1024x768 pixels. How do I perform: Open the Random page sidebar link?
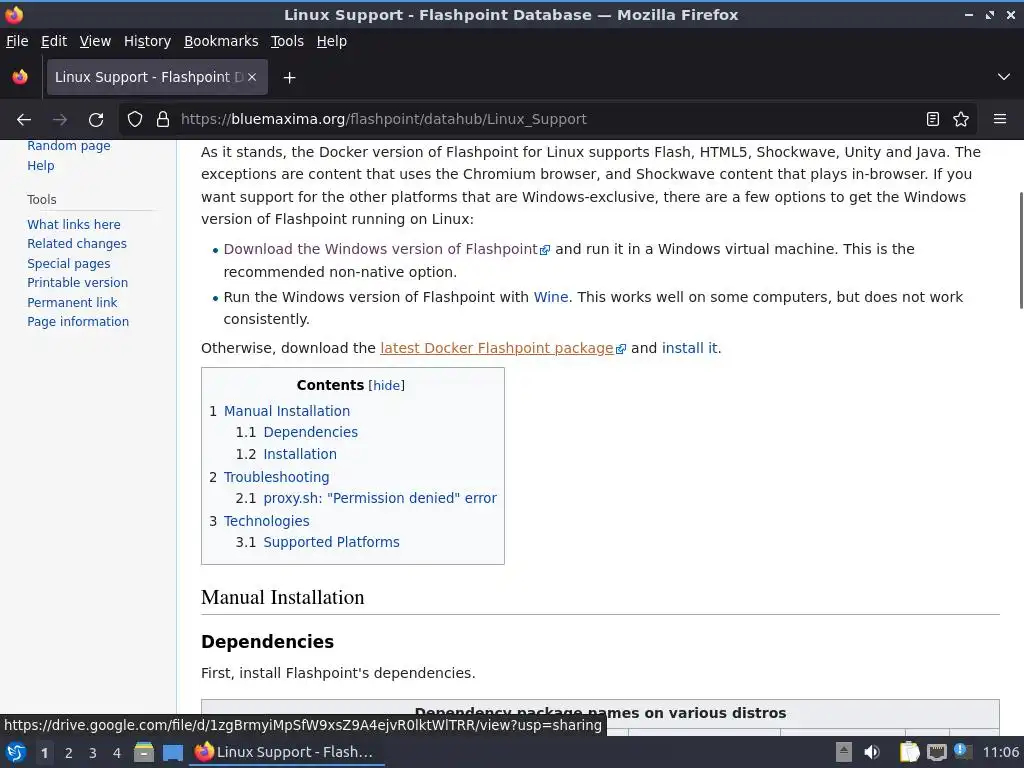point(69,146)
